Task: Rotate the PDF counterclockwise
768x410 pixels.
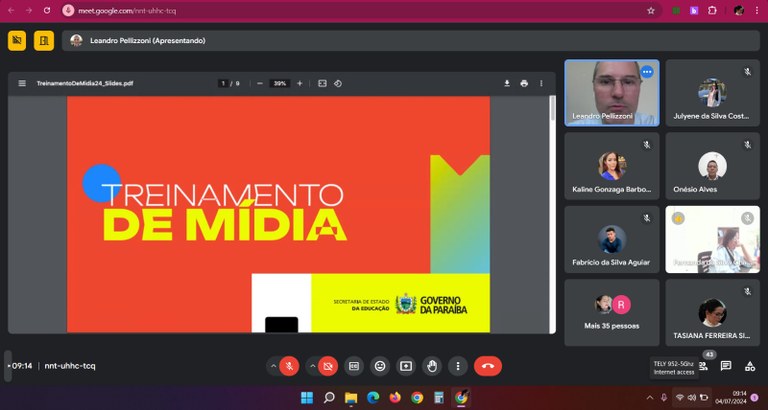Action: point(338,83)
